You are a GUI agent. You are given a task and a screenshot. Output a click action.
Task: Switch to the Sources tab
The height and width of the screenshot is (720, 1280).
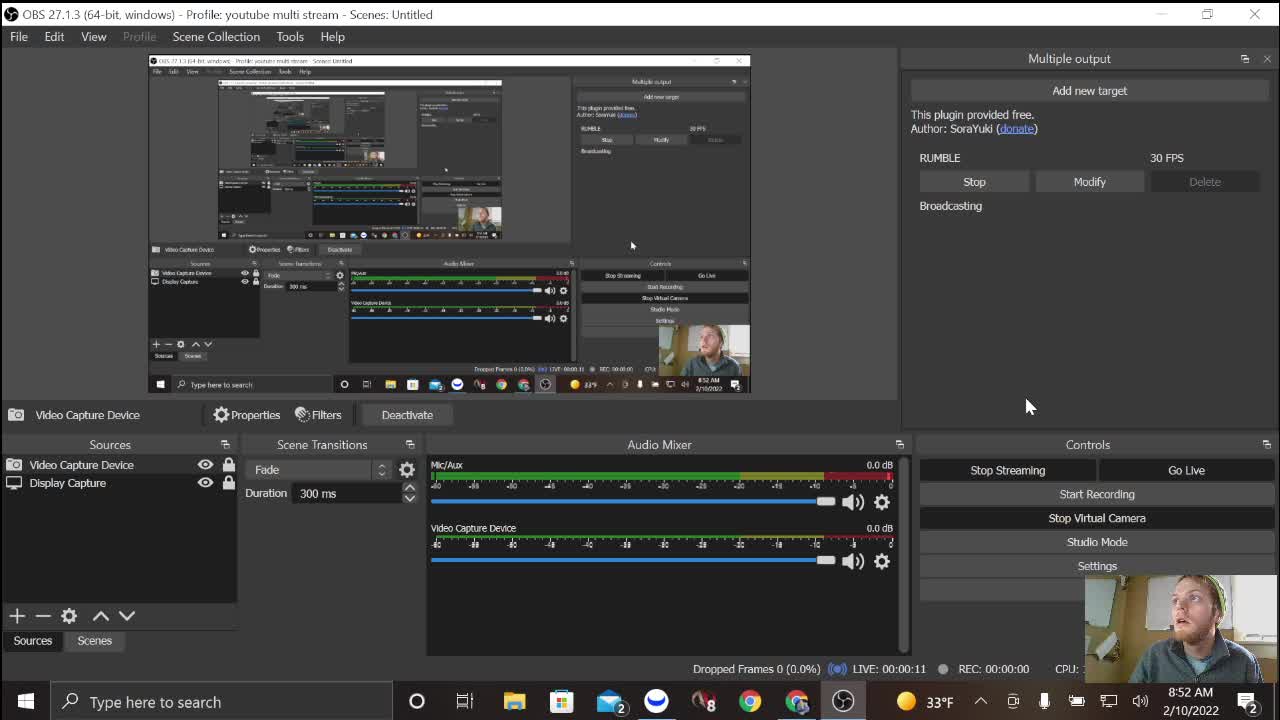click(33, 641)
